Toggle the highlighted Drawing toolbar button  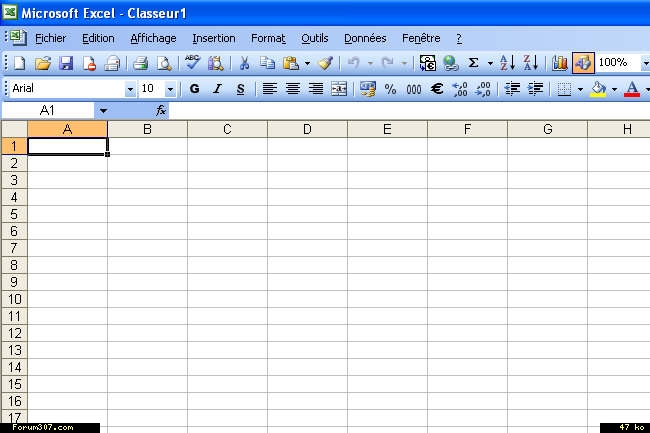[583, 63]
